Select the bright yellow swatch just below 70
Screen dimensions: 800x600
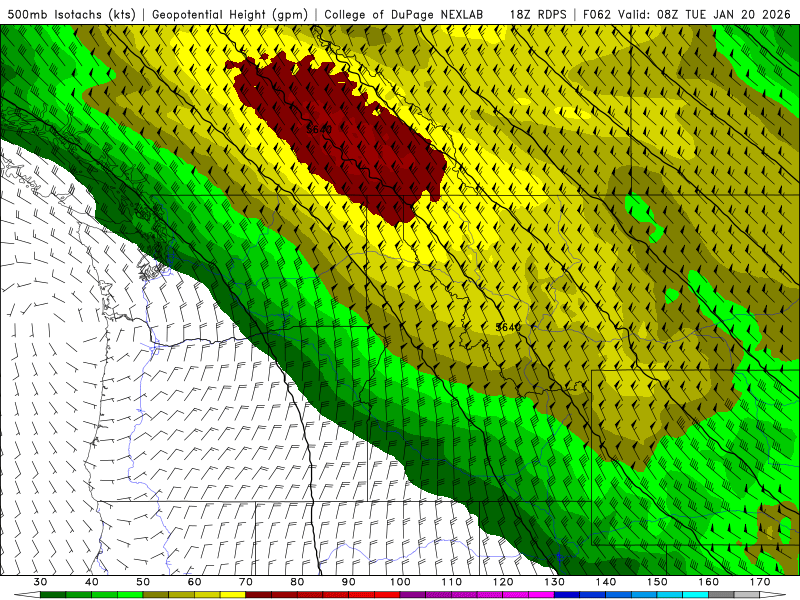(x=233, y=594)
